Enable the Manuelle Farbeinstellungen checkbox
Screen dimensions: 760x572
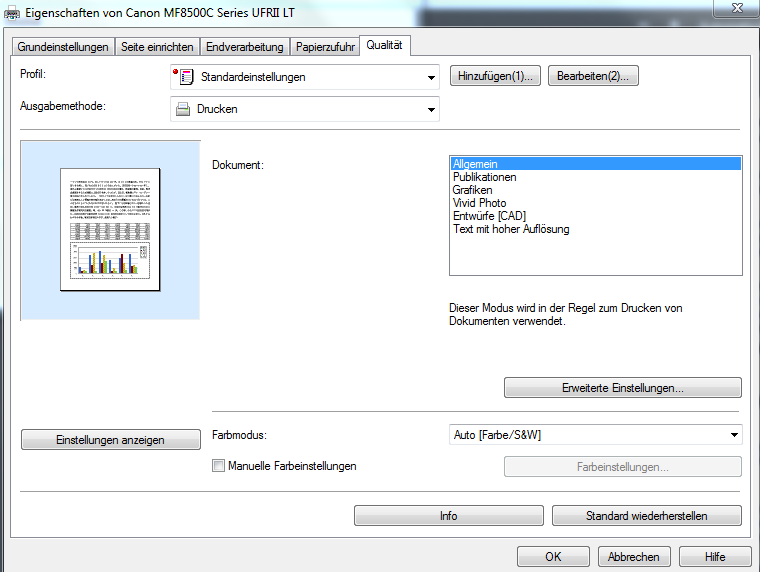pos(219,466)
